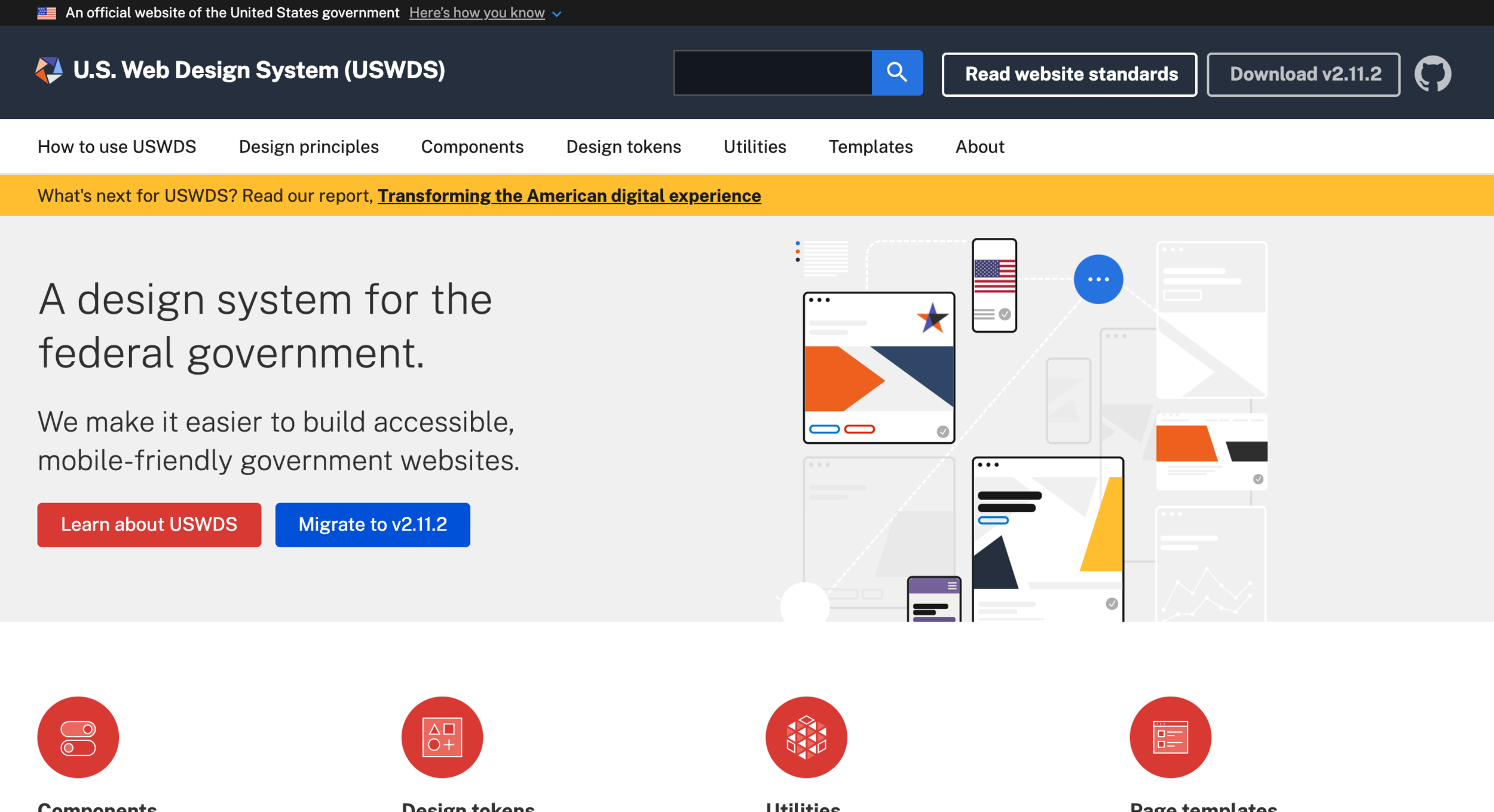Open How to use USWDS menu
The width and height of the screenshot is (1494, 812).
point(117,147)
